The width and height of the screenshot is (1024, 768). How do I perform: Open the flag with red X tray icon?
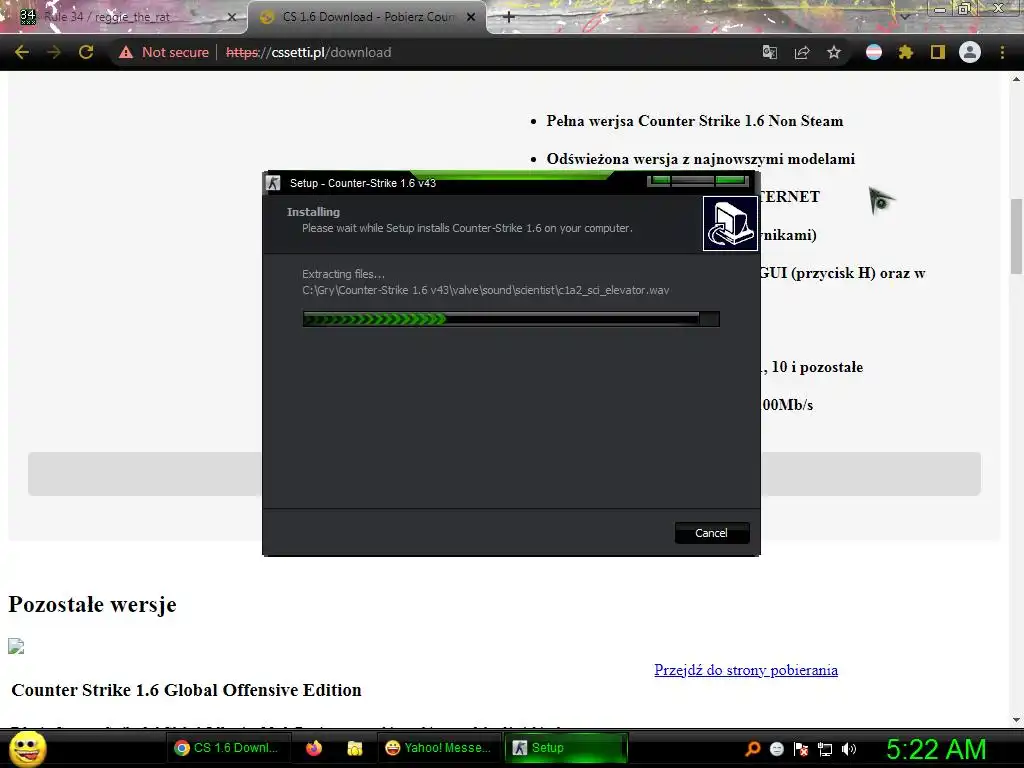[x=801, y=748]
